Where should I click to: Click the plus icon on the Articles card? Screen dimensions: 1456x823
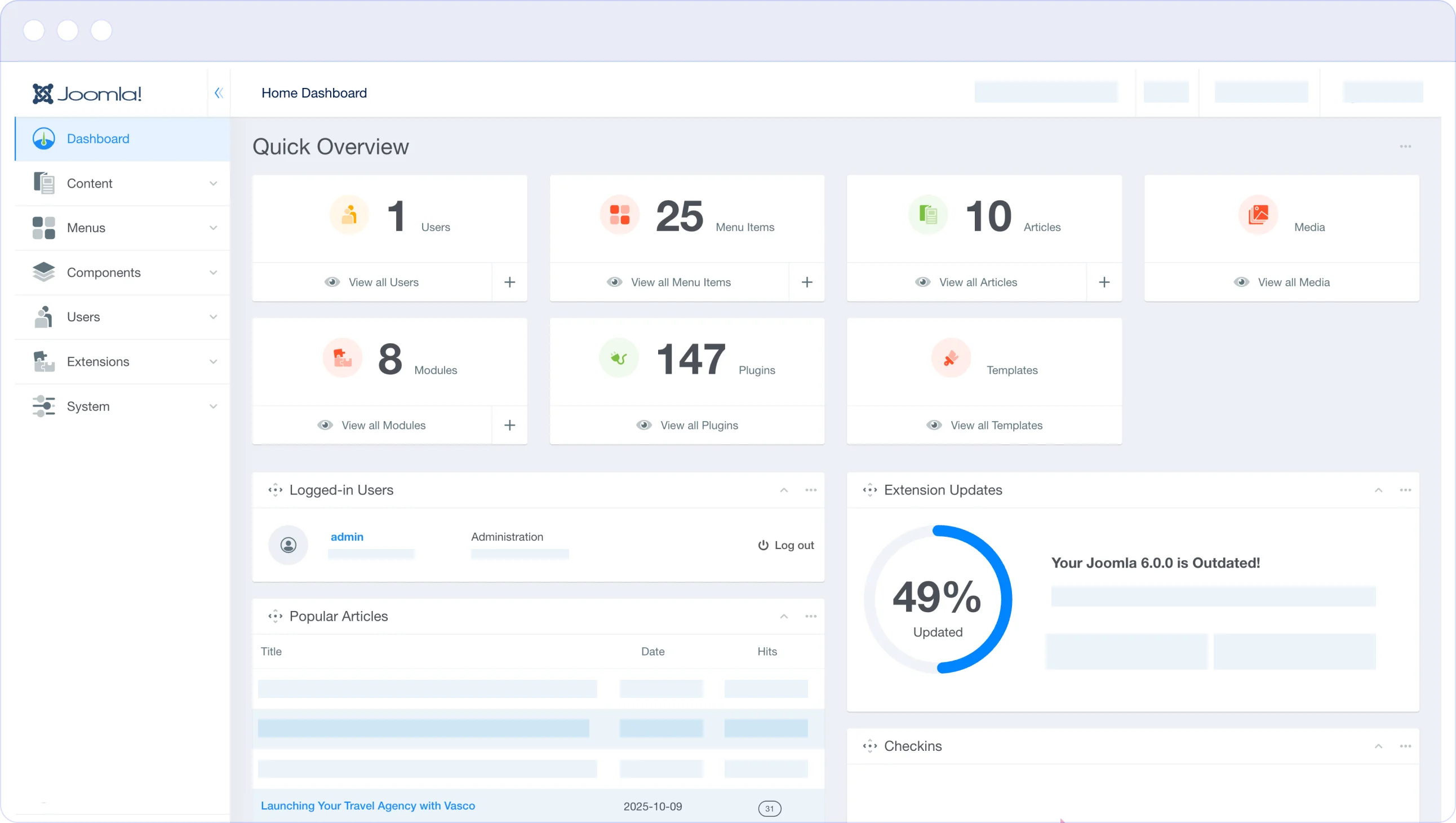point(1104,282)
